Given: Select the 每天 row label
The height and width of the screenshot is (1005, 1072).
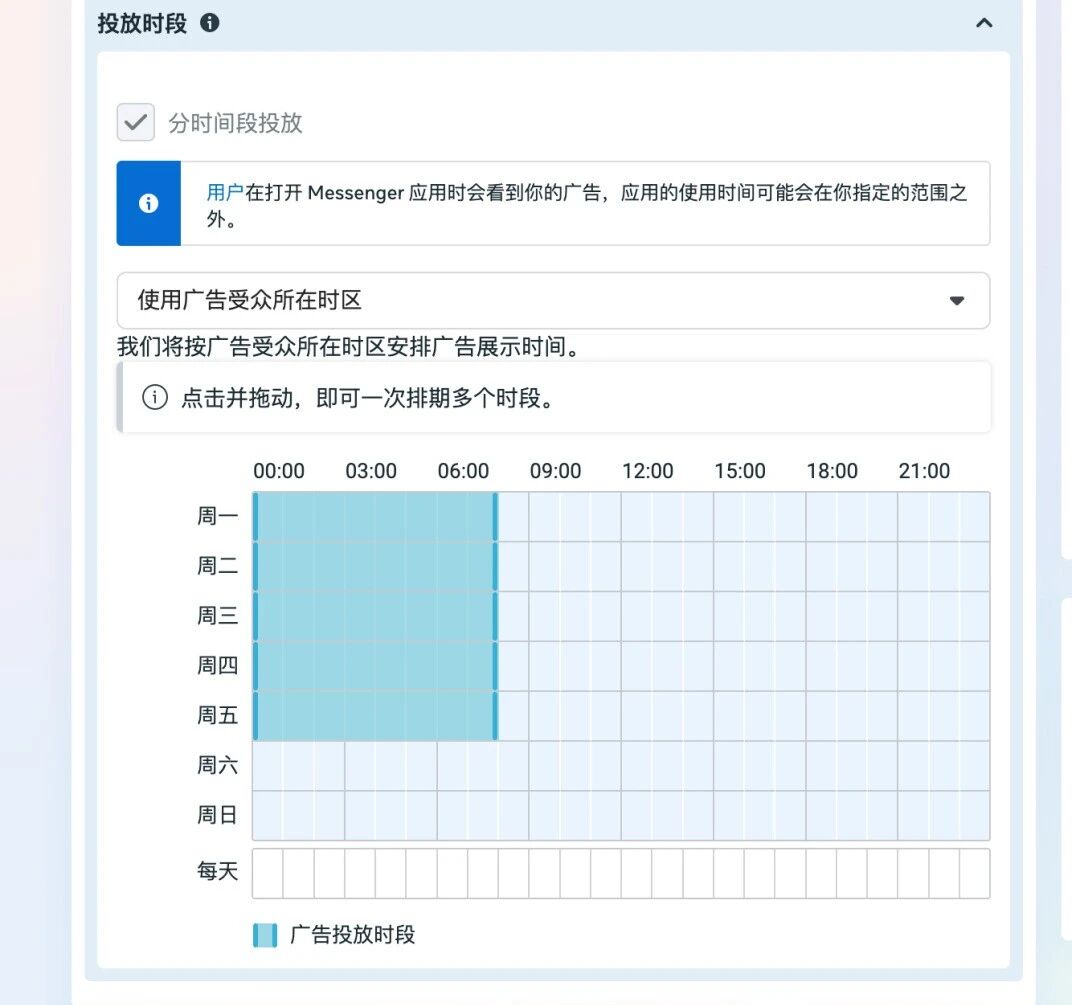Looking at the screenshot, I should [x=218, y=871].
